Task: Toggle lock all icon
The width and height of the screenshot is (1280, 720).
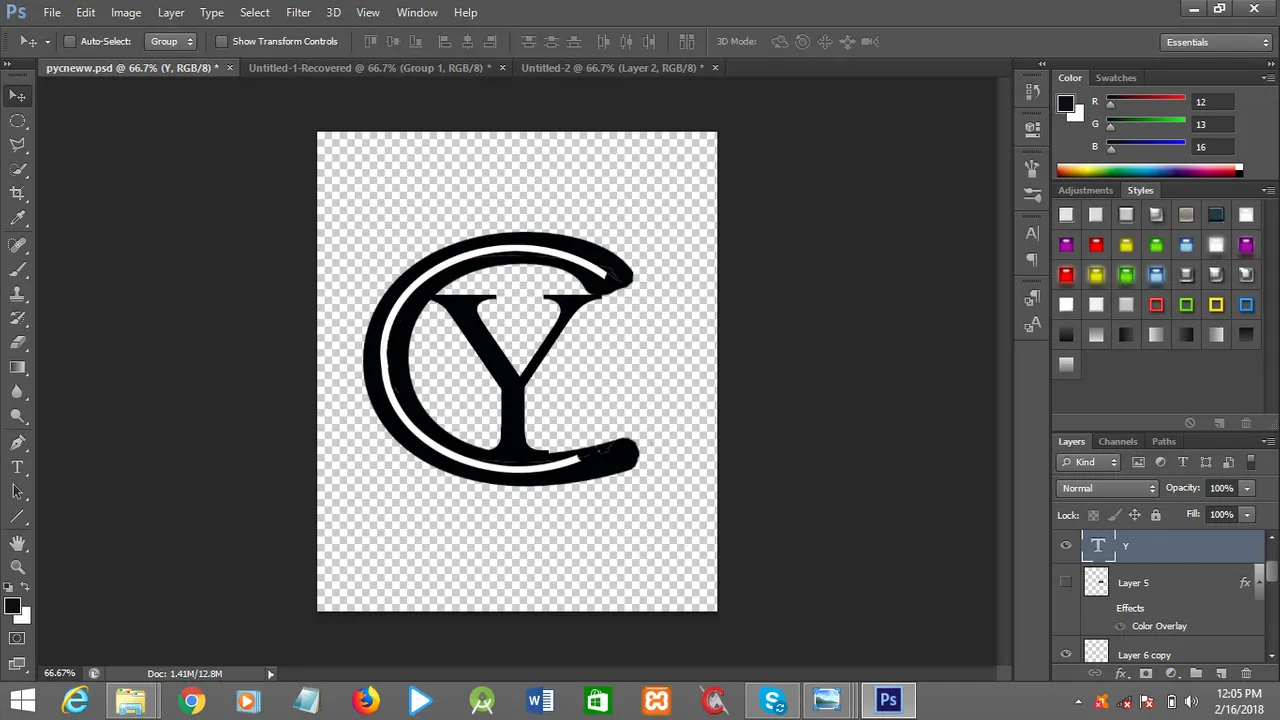Action: click(1156, 515)
